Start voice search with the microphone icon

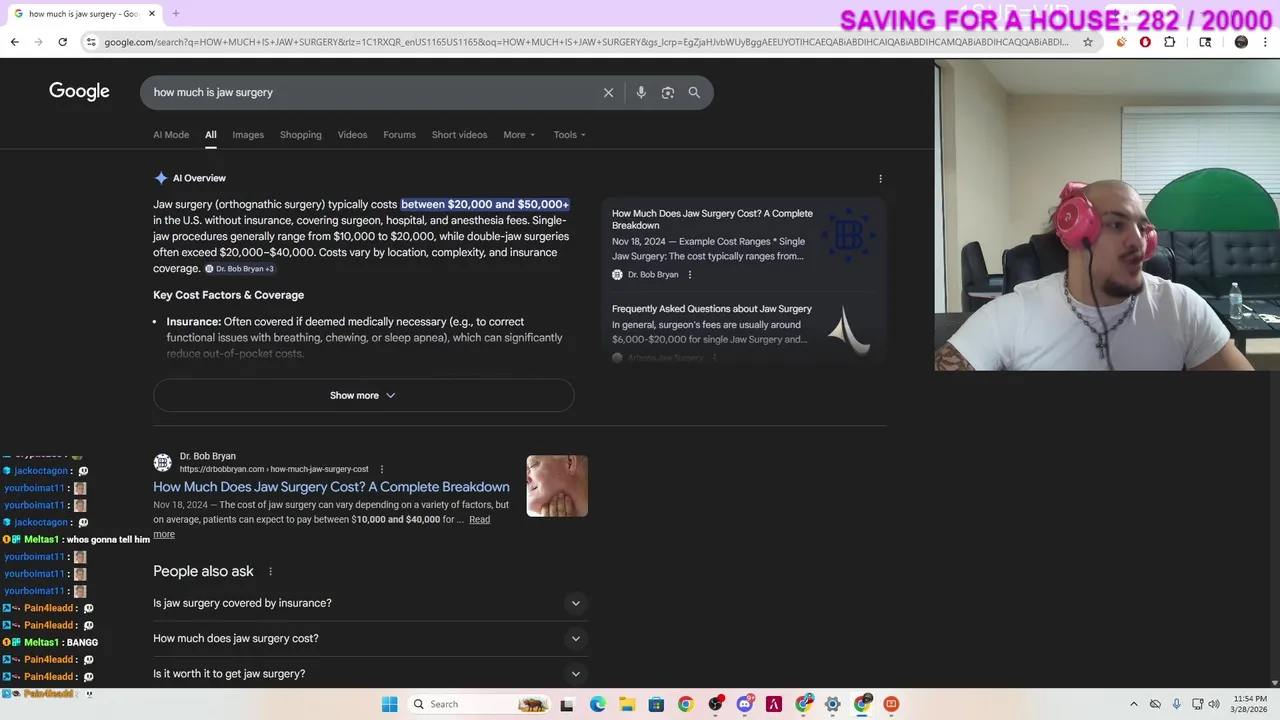pyautogui.click(x=641, y=92)
